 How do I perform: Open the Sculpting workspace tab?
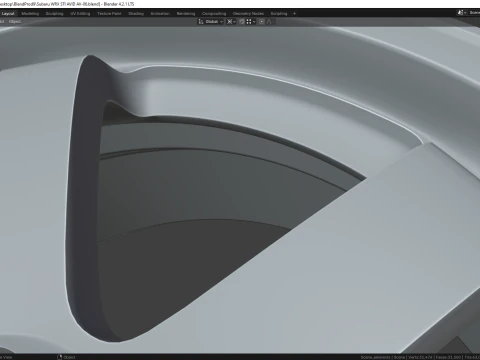coord(54,14)
